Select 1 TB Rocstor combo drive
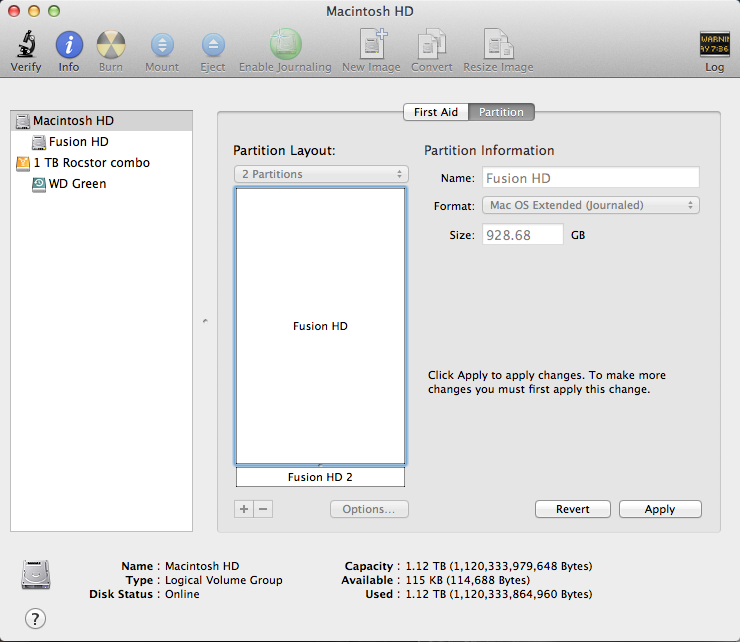740x642 pixels. coord(101,163)
